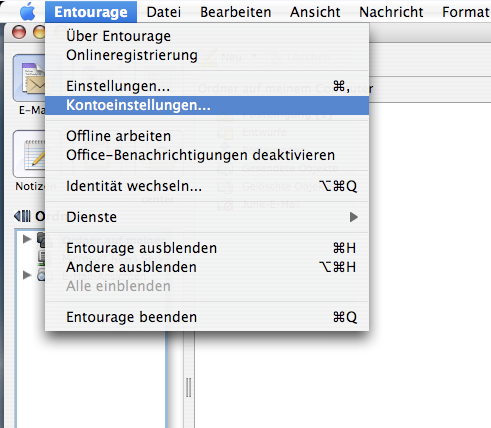Expand the first folder tree triangle
The height and width of the screenshot is (428, 491).
27,239
